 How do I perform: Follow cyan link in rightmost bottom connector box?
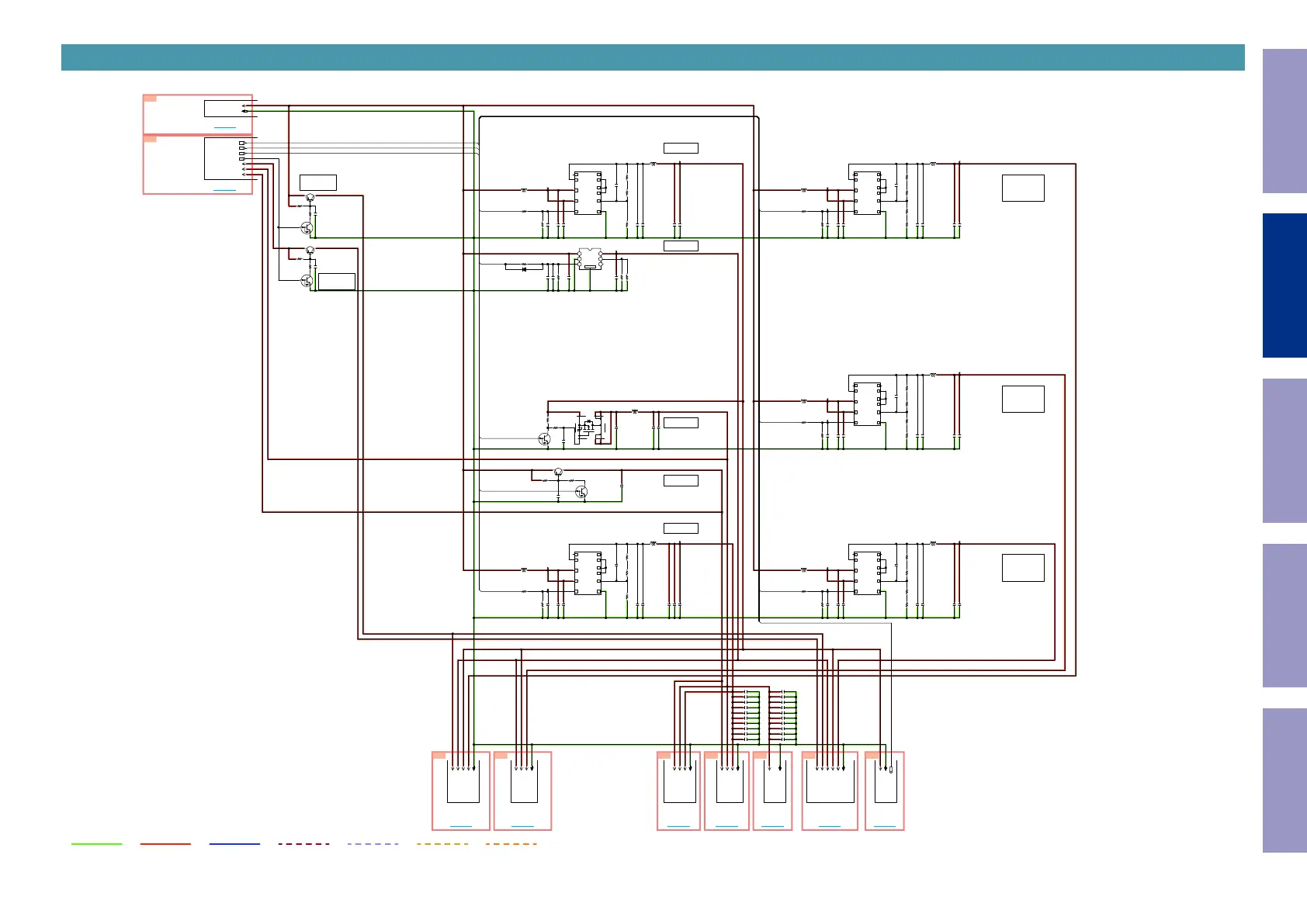(x=885, y=826)
